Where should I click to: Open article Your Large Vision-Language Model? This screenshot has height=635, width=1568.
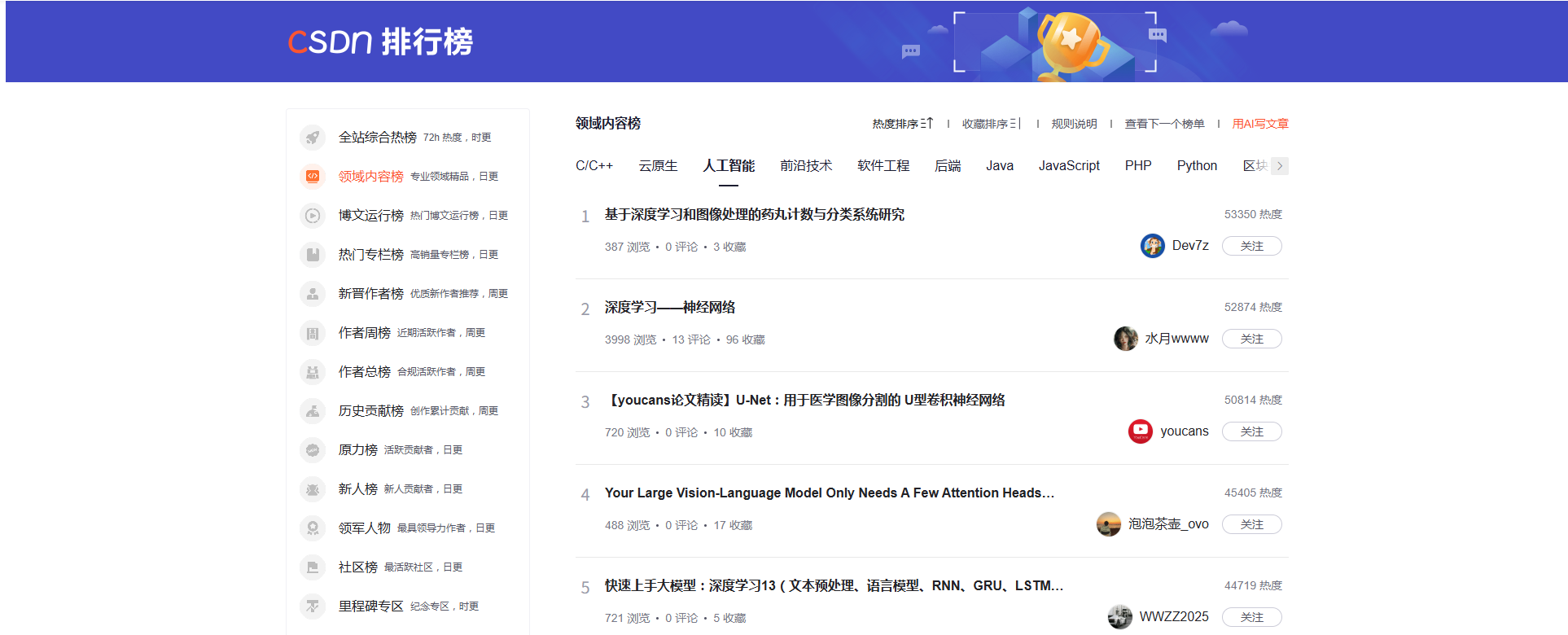[x=830, y=493]
